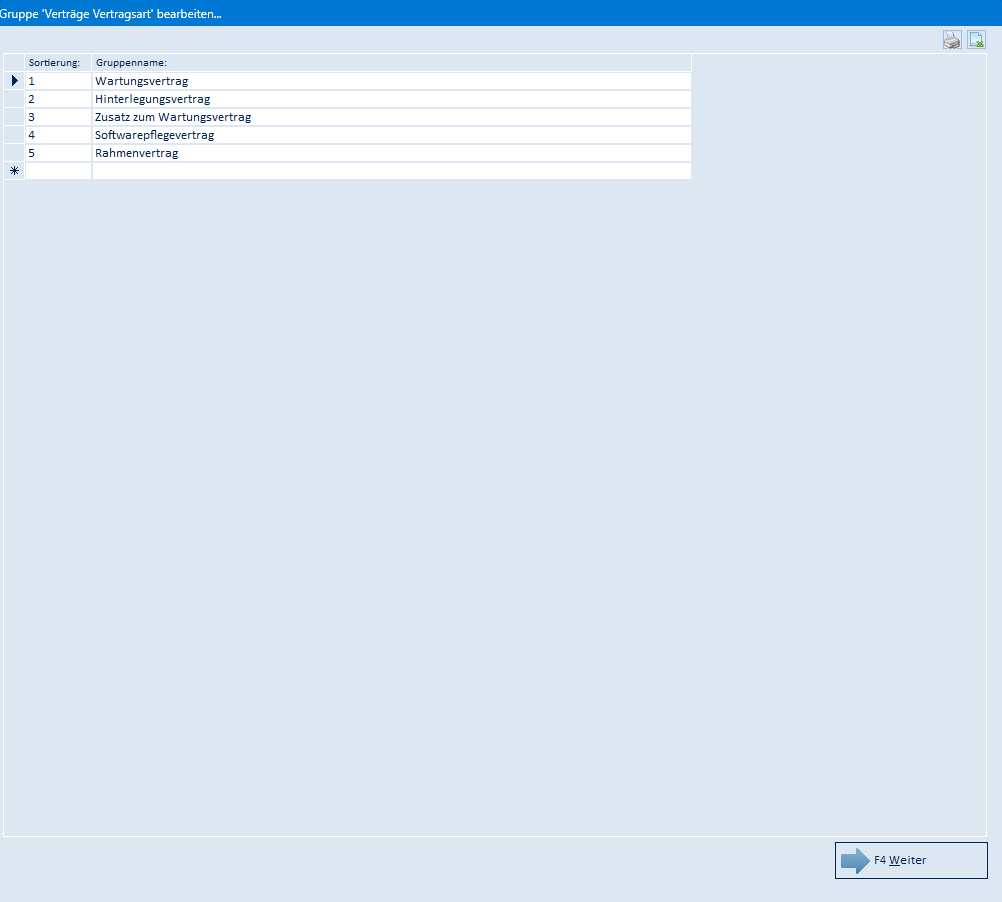This screenshot has width=1002, height=902.
Task: Click the row selector for Wartungsvertrag
Action: pyautogui.click(x=14, y=81)
